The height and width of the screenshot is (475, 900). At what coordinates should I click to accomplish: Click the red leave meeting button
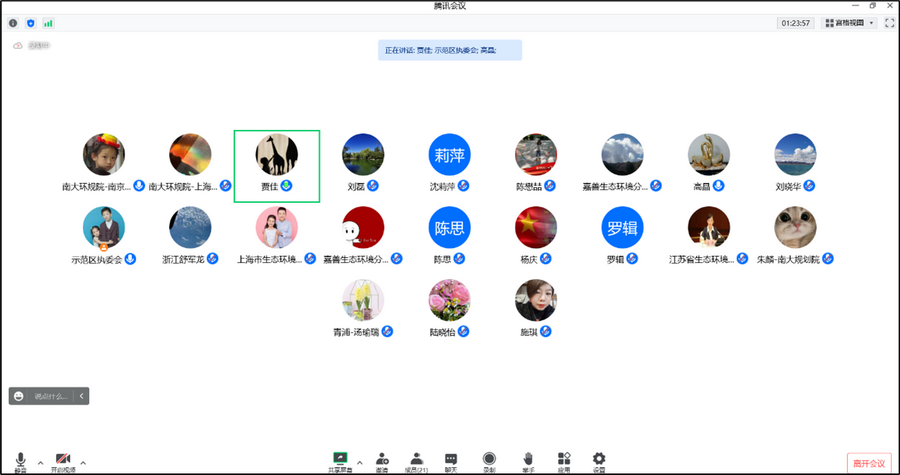[x=868, y=463]
